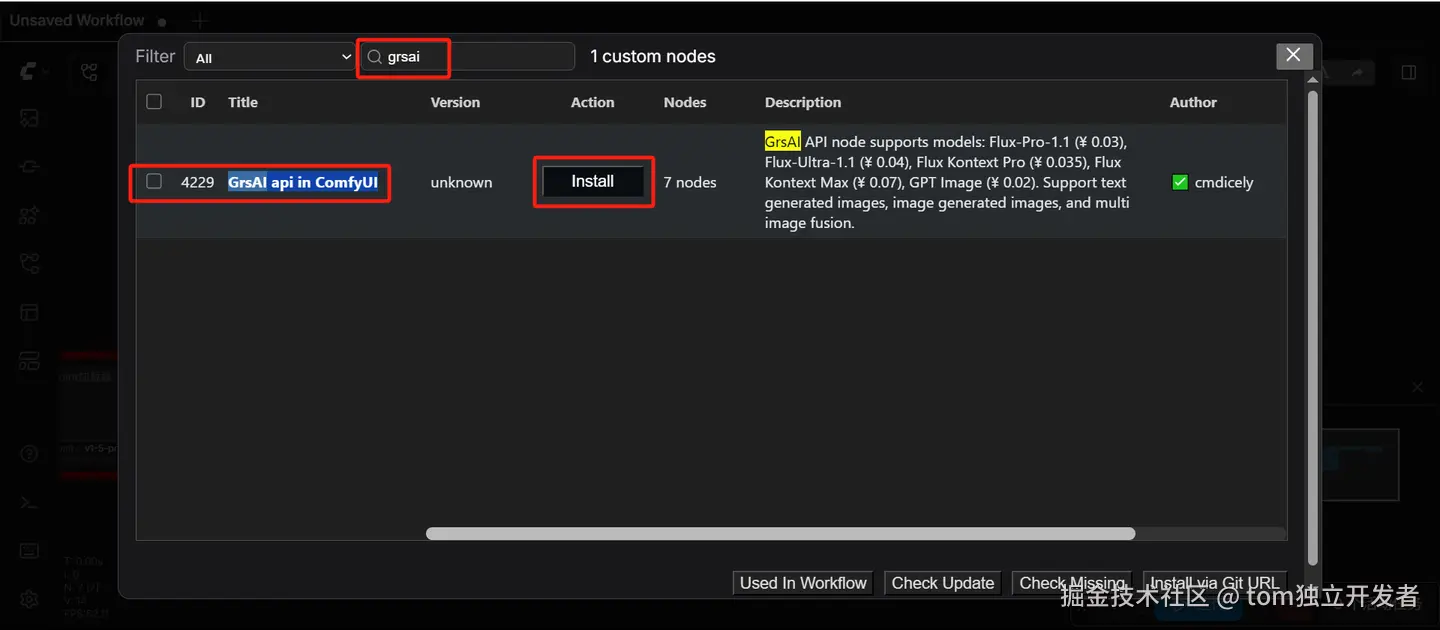1440x630 pixels.
Task: Sort by the Title column header
Action: coord(243,102)
